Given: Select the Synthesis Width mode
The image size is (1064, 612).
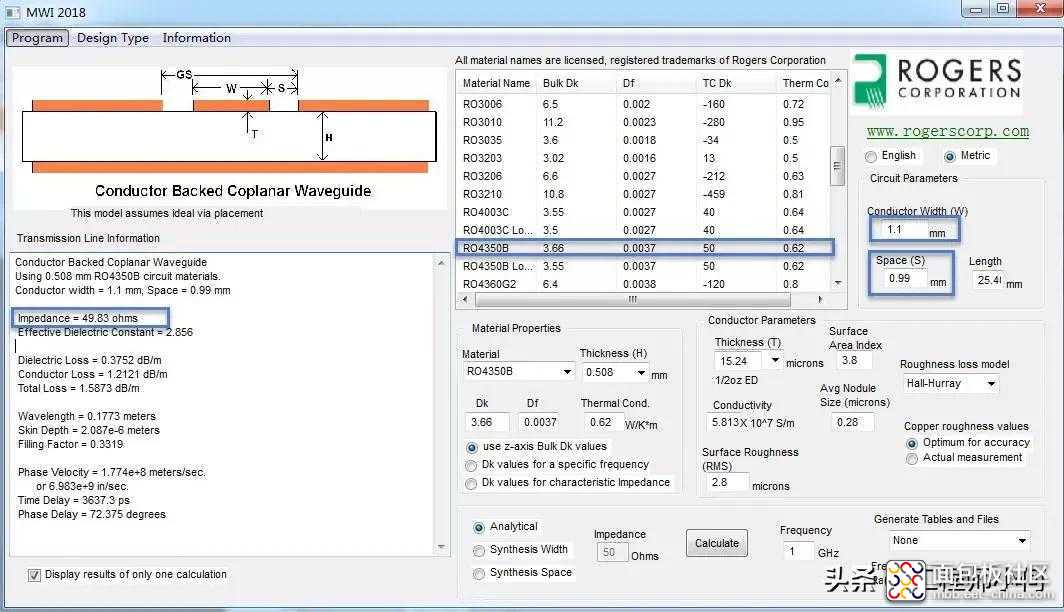Looking at the screenshot, I should point(479,551).
